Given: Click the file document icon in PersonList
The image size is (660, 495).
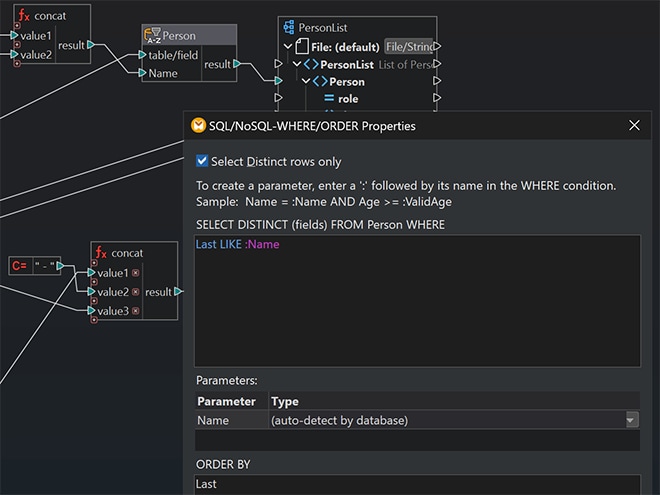Looking at the screenshot, I should 301,46.
